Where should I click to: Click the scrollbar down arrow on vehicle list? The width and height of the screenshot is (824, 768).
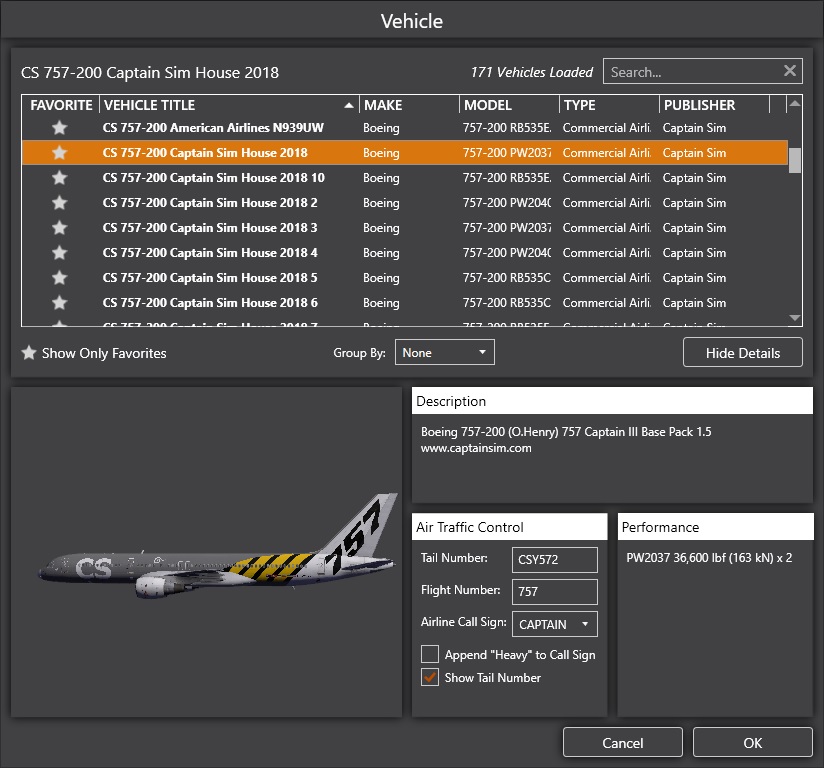[x=794, y=319]
